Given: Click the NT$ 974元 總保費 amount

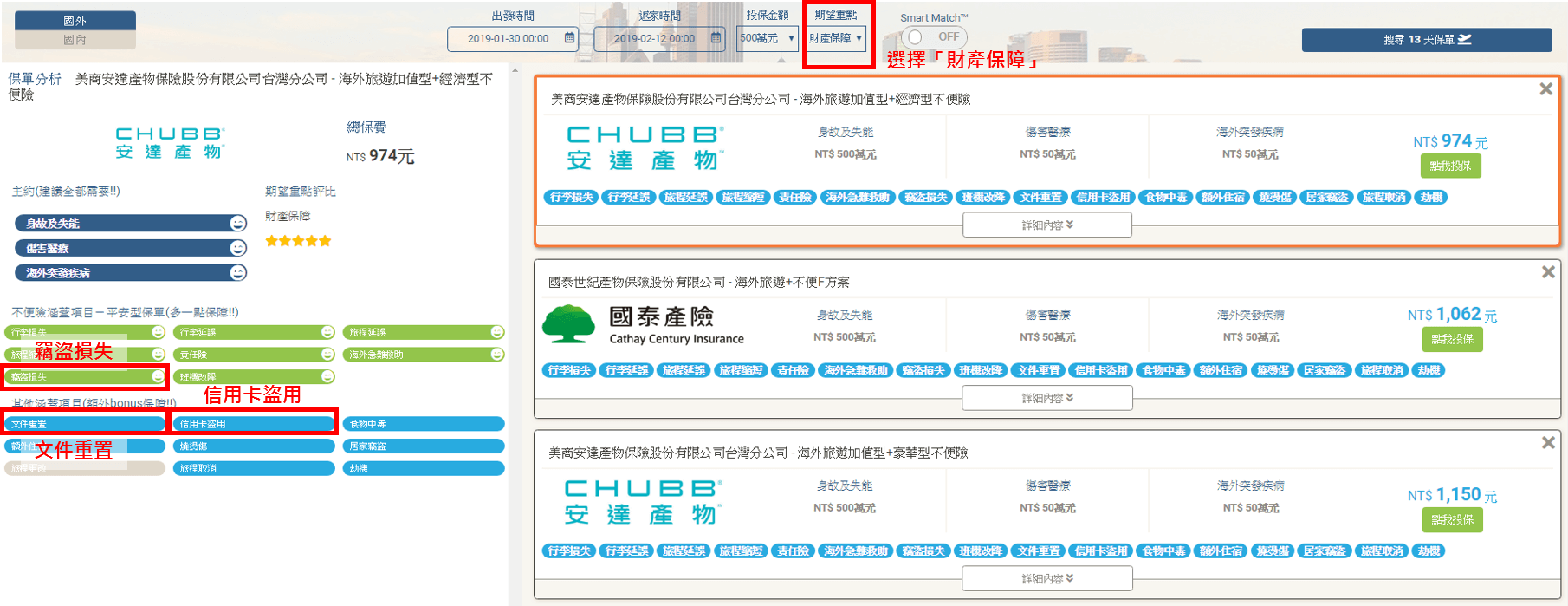Looking at the screenshot, I should 380,156.
